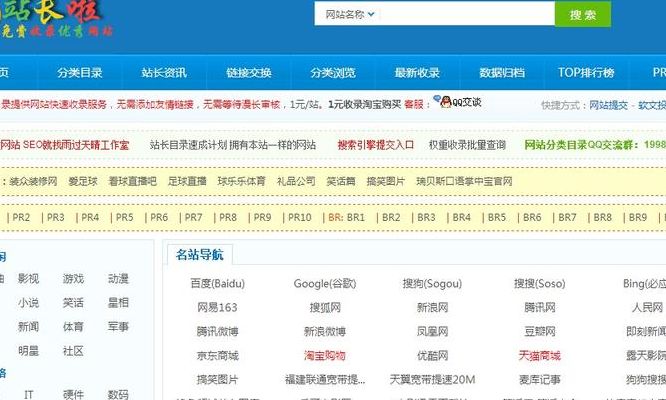Viewport: 666px width, 400px height.
Task: Go to 链接交换 in the nav bar
Action: pos(248,73)
